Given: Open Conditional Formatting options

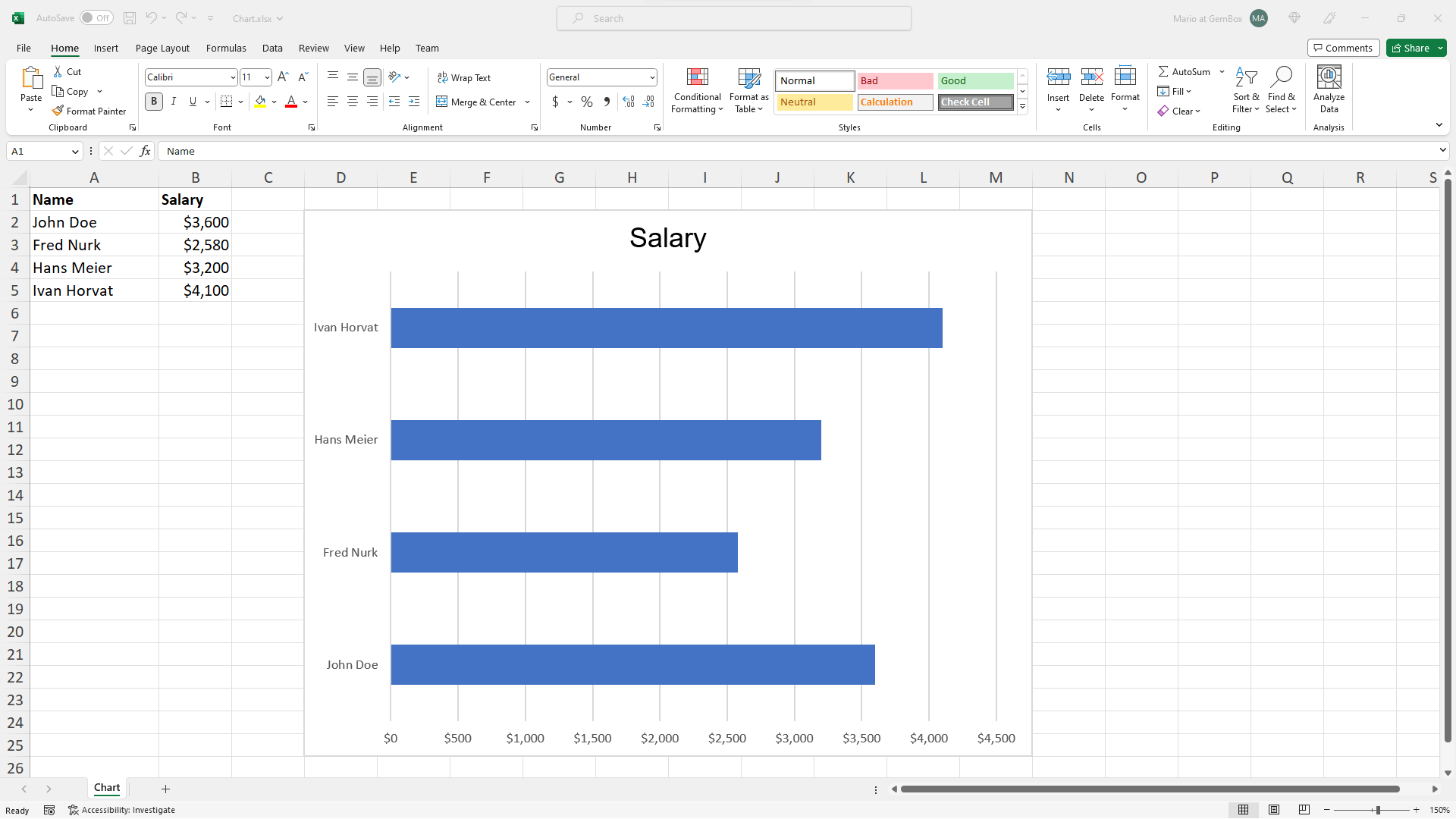Looking at the screenshot, I should coord(697,90).
